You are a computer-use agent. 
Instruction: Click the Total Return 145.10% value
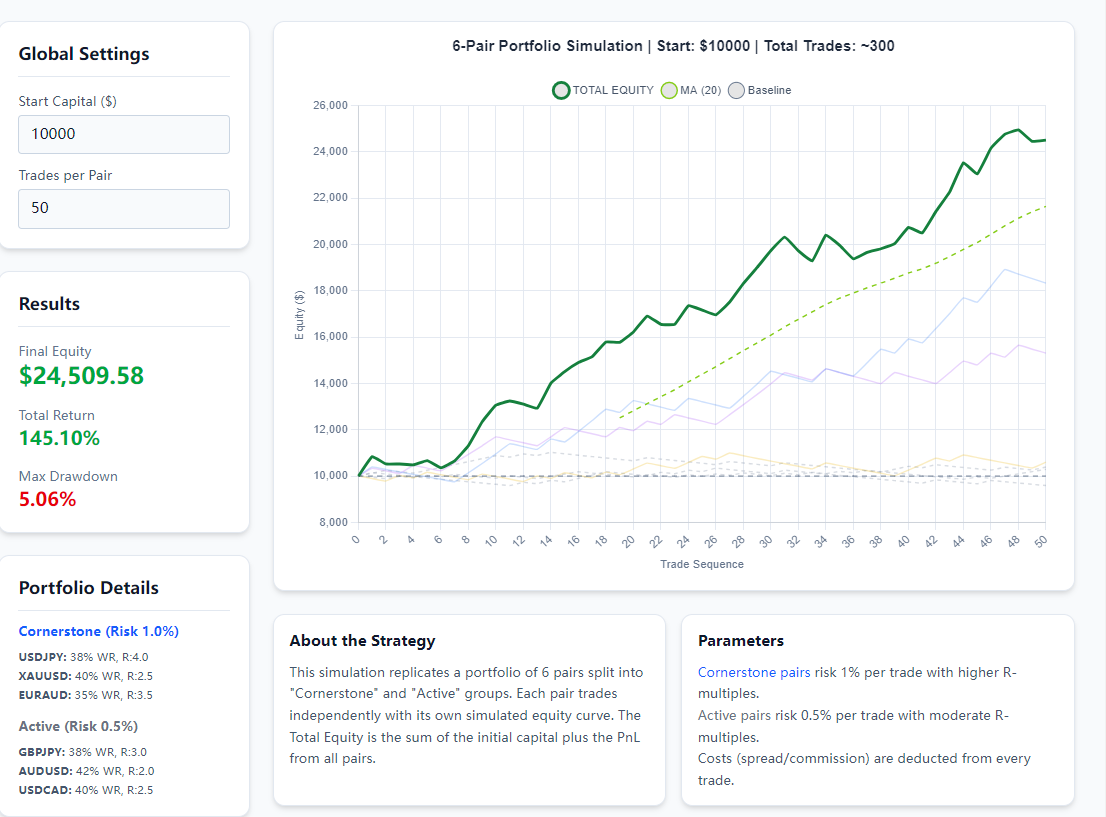click(x=59, y=438)
